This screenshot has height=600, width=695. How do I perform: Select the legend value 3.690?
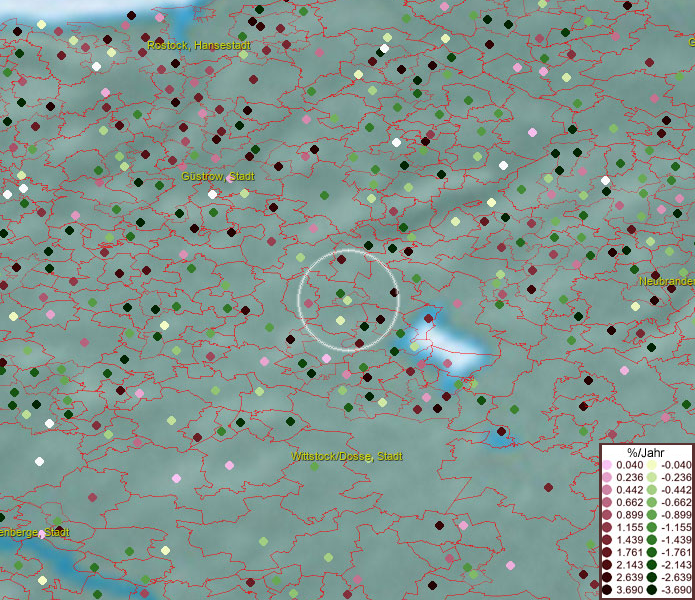(629, 590)
